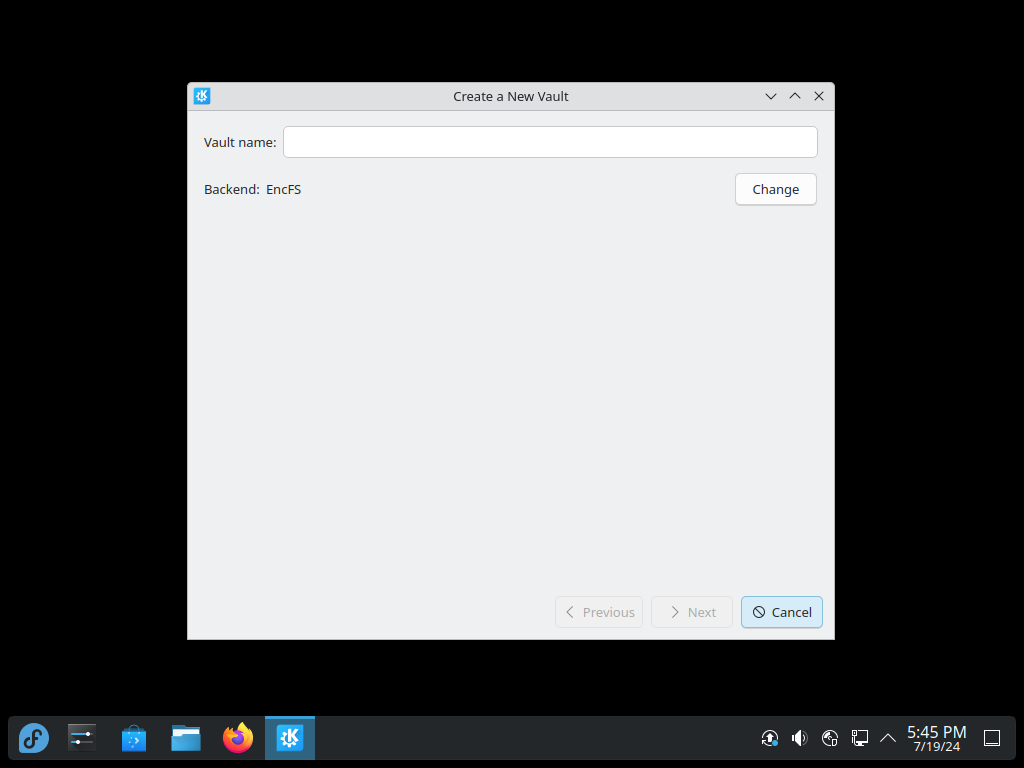Viewport: 1024px width, 768px height.
Task: Click the Vault name input field
Action: click(550, 142)
